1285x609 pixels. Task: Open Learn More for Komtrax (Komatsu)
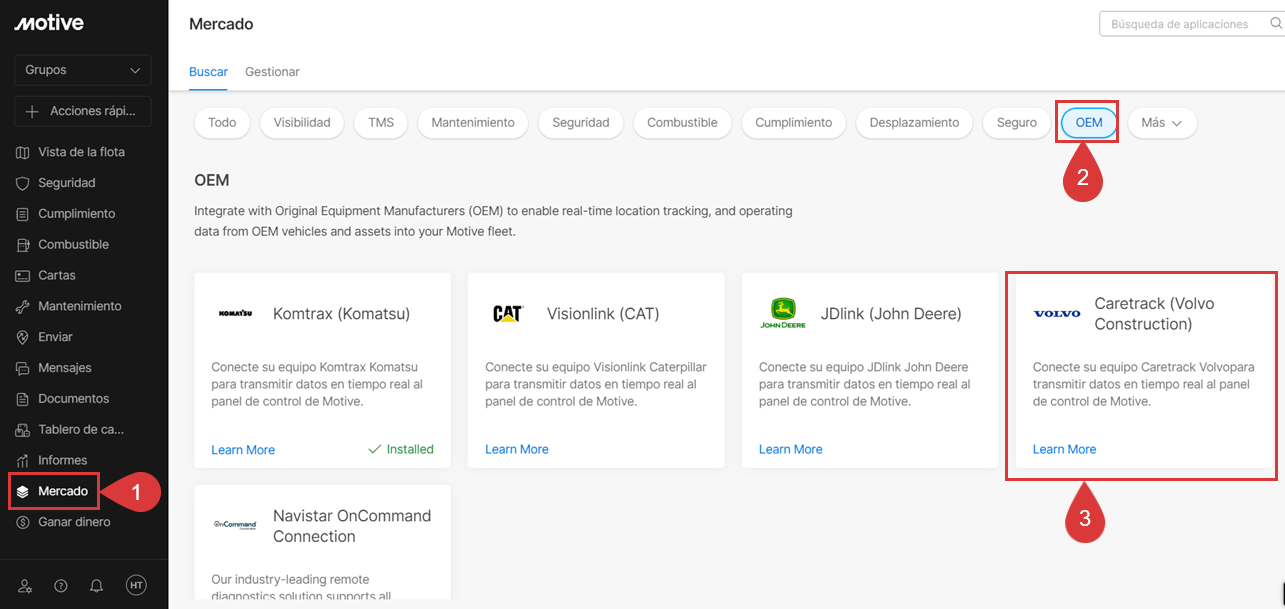(243, 450)
